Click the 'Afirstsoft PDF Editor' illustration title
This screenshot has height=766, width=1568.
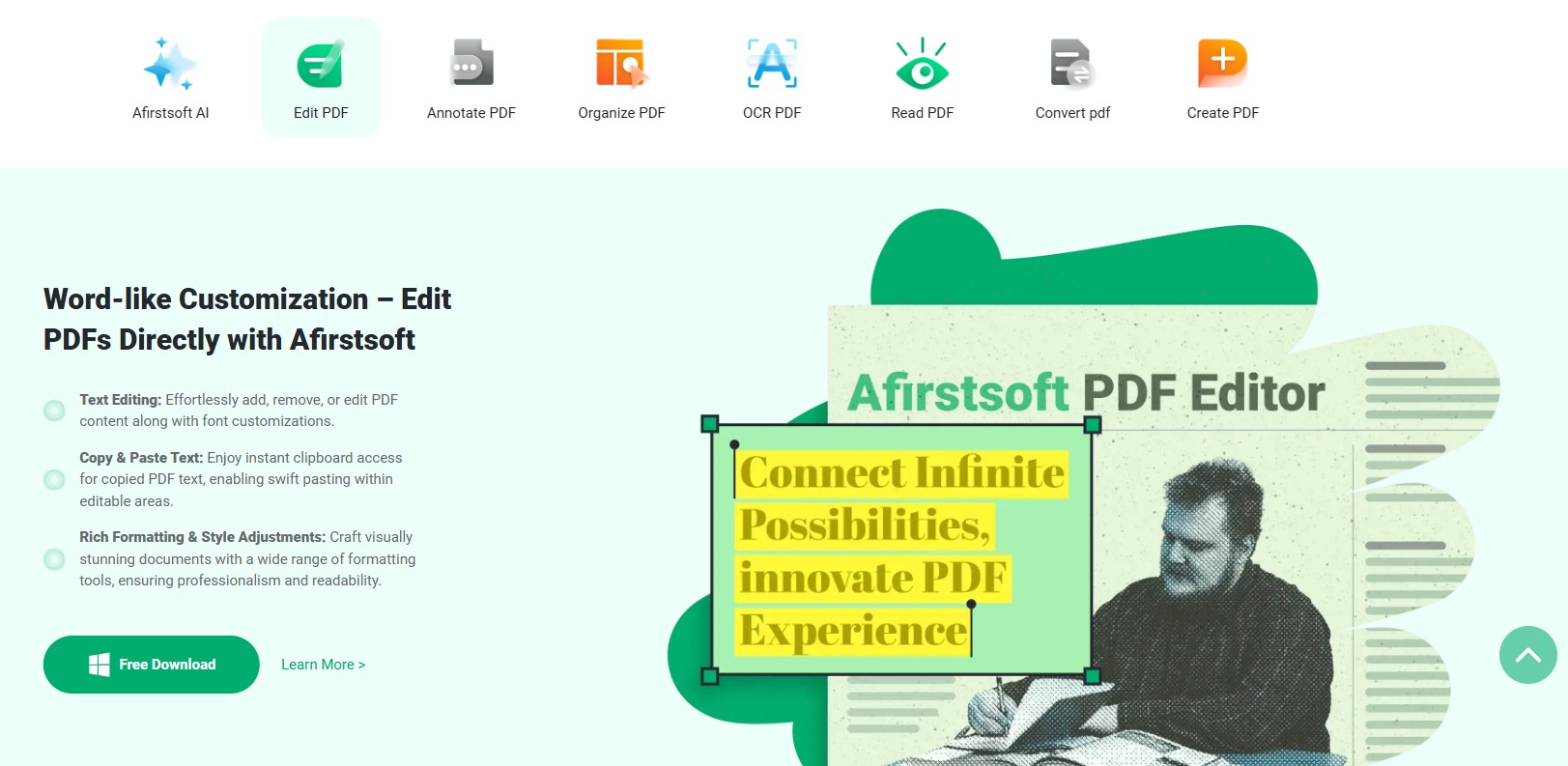point(1086,393)
